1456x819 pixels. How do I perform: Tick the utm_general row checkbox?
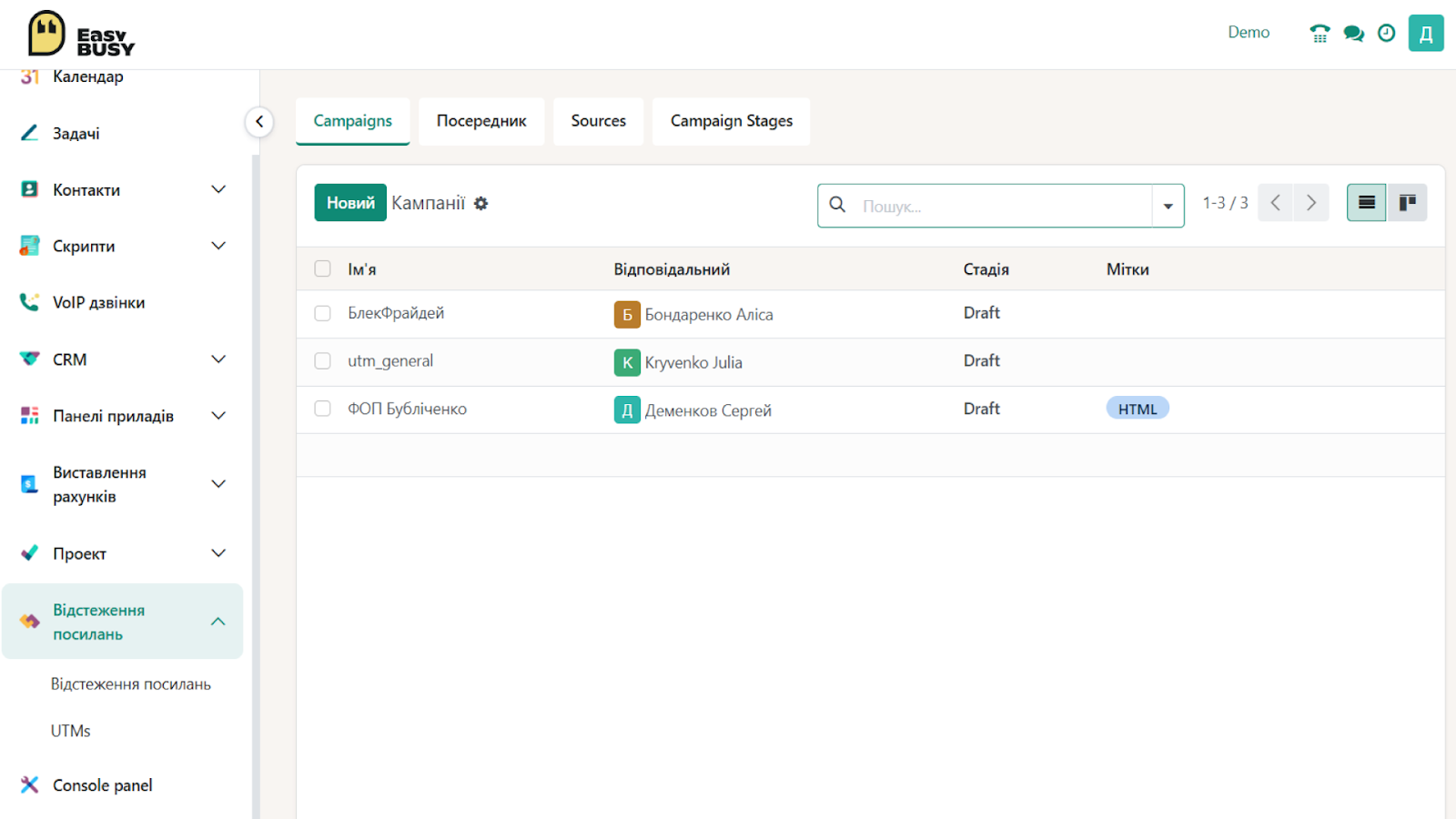[x=322, y=361]
